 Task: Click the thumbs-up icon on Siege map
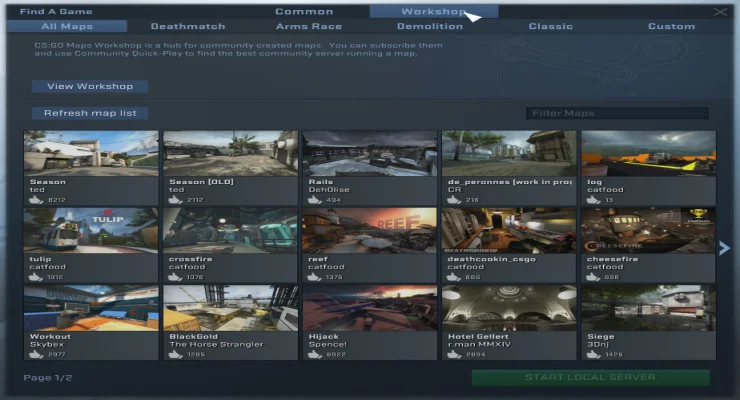593,354
